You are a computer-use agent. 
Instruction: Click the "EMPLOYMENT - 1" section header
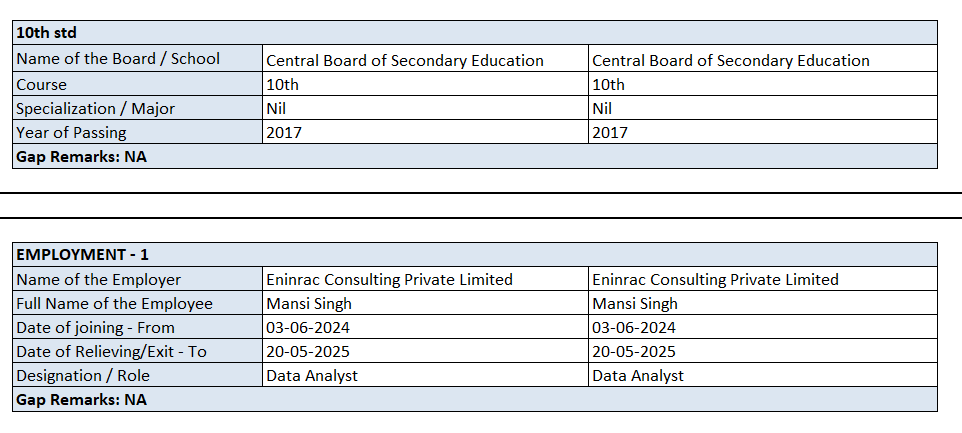pos(83,255)
